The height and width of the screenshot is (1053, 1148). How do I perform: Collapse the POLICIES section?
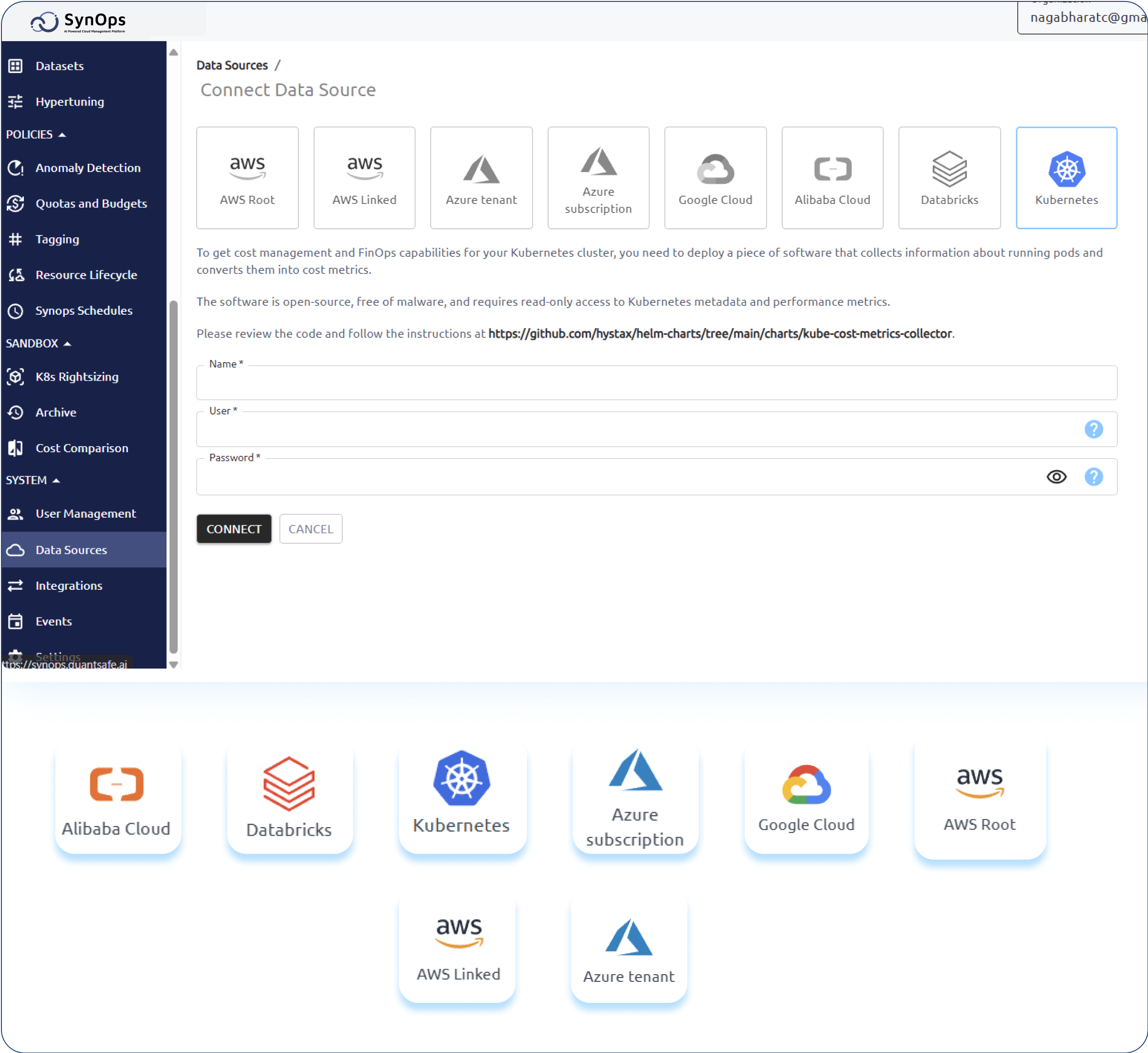[x=36, y=134]
